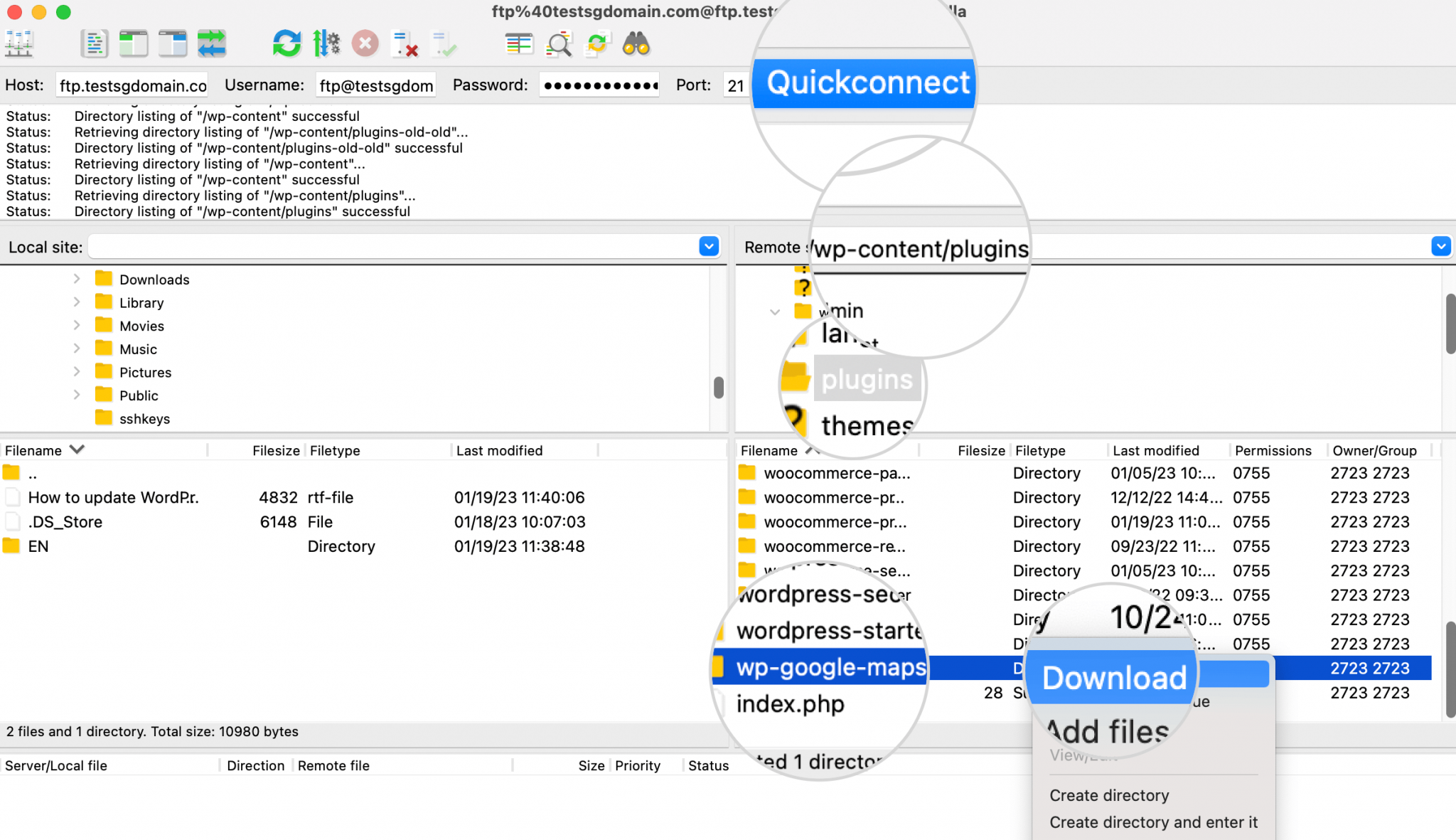
Task: Refresh the file and folder lists
Action: [287, 44]
